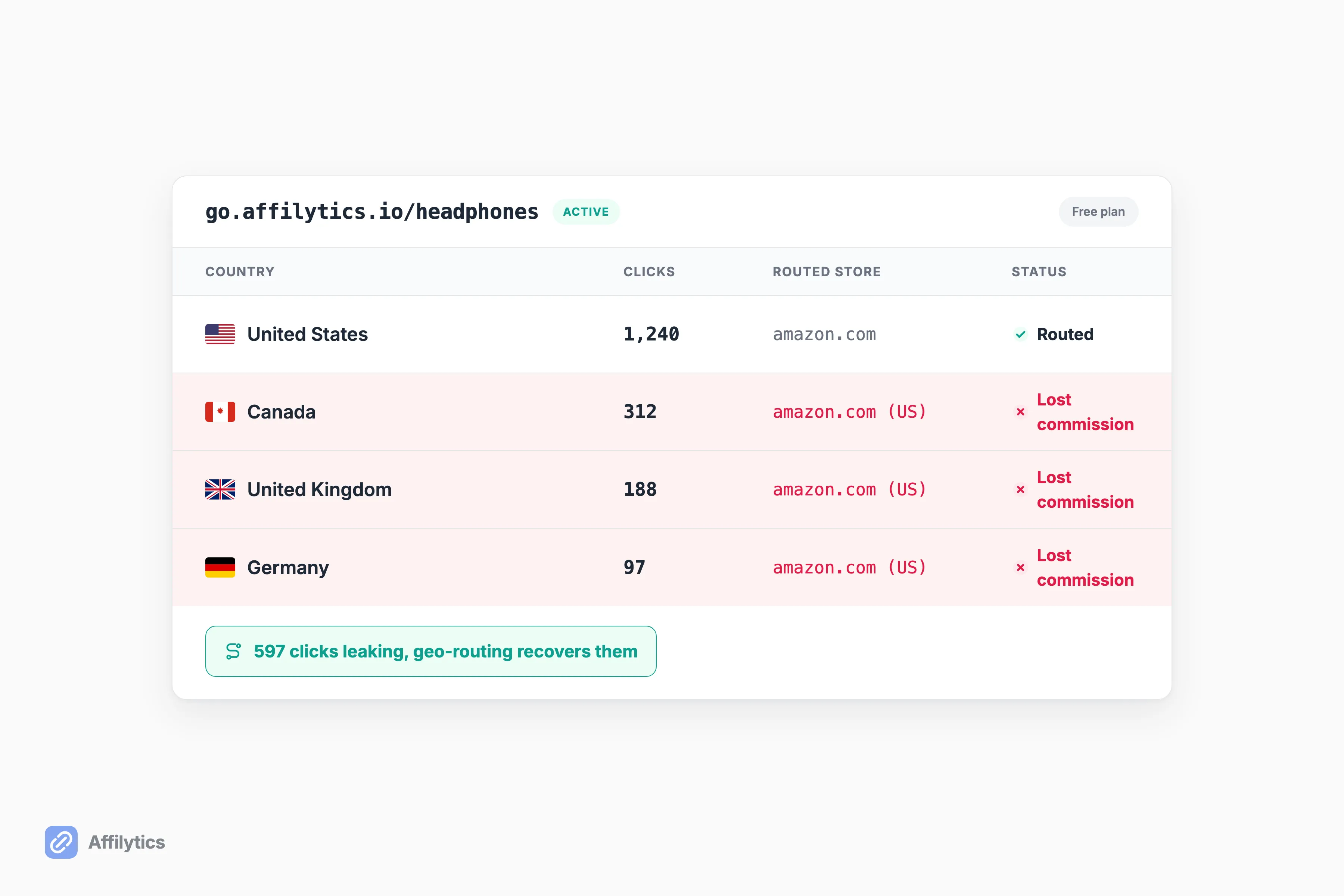The height and width of the screenshot is (896, 1344).
Task: Click amazon.com in United States row
Action: pos(825,334)
